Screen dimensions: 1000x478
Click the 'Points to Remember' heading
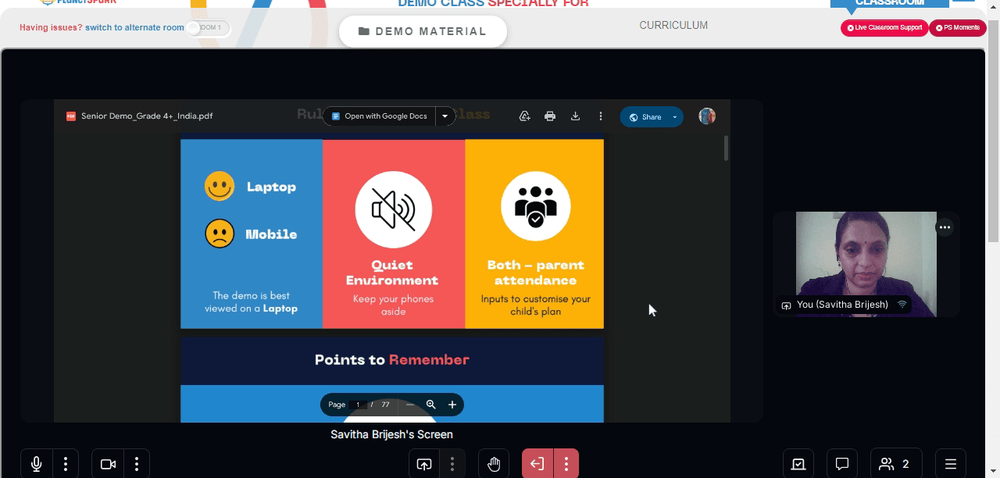392,360
